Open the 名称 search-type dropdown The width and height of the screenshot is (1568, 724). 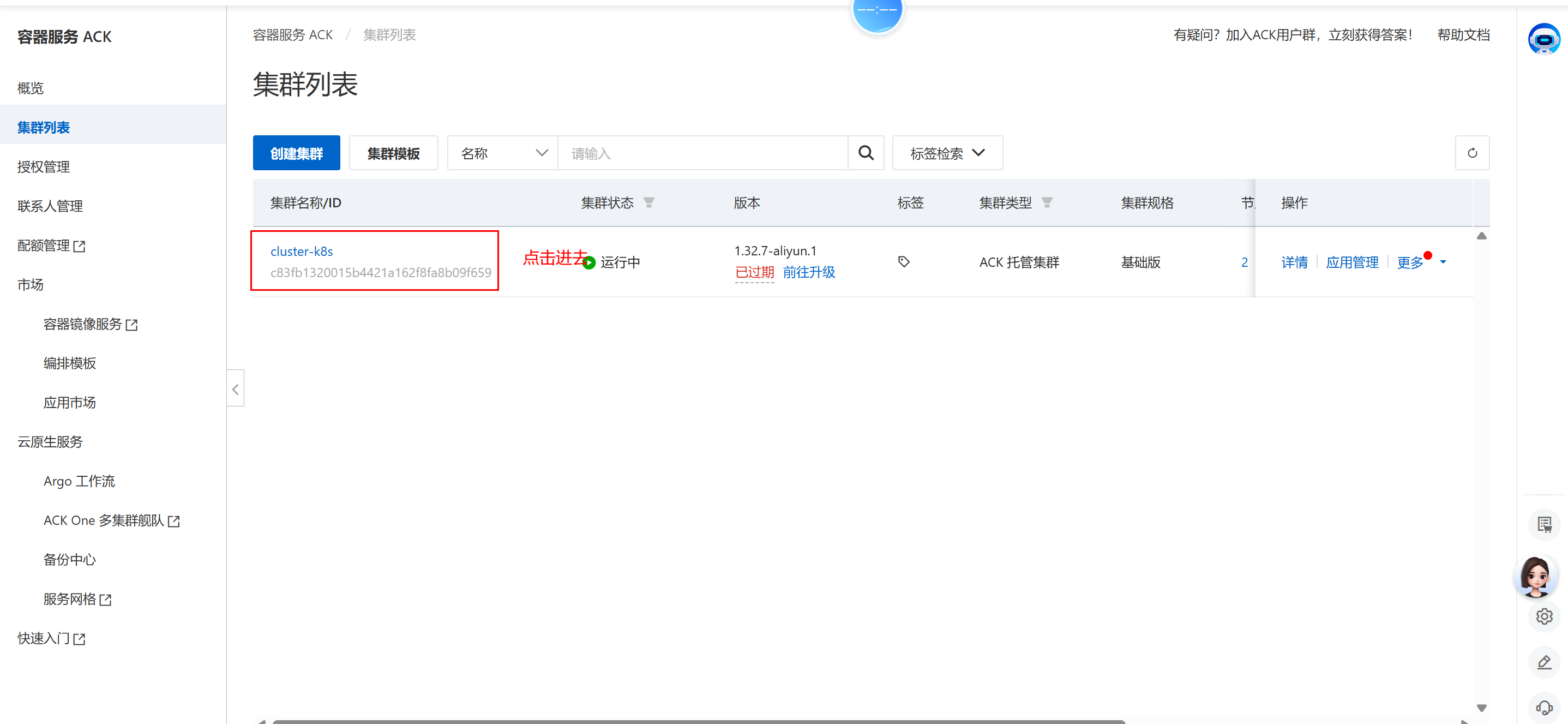[503, 153]
